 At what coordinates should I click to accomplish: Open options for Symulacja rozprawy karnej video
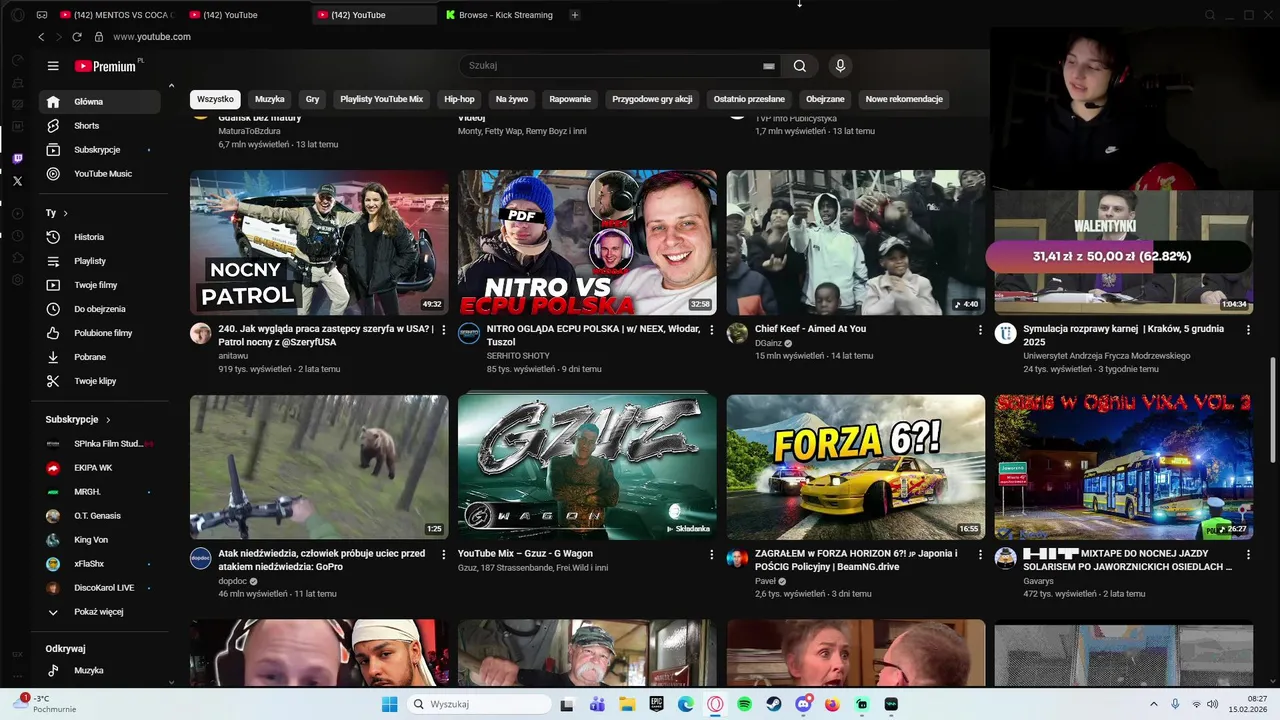point(1248,329)
